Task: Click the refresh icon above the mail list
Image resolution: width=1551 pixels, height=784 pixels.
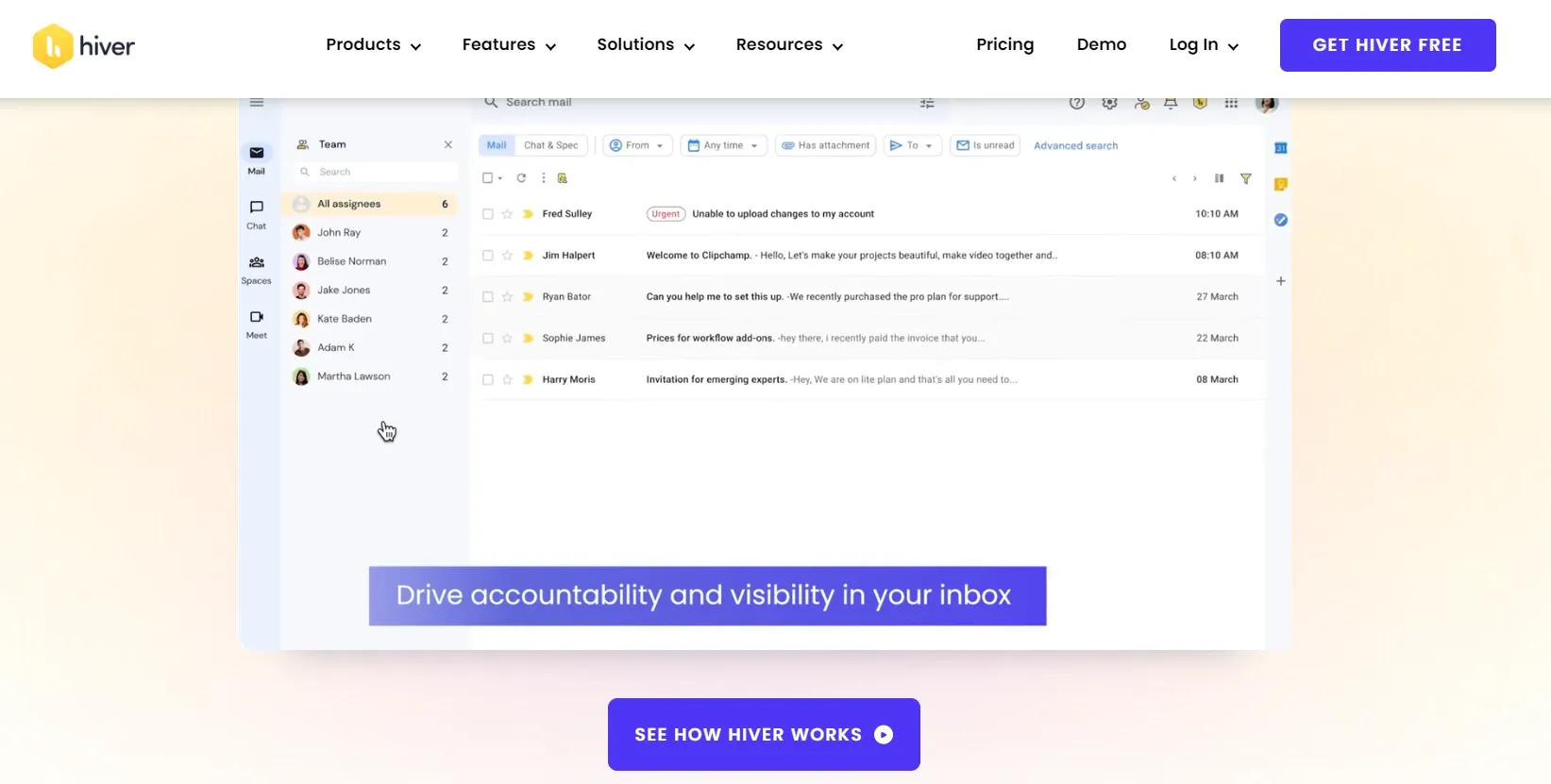Action: 521,177
